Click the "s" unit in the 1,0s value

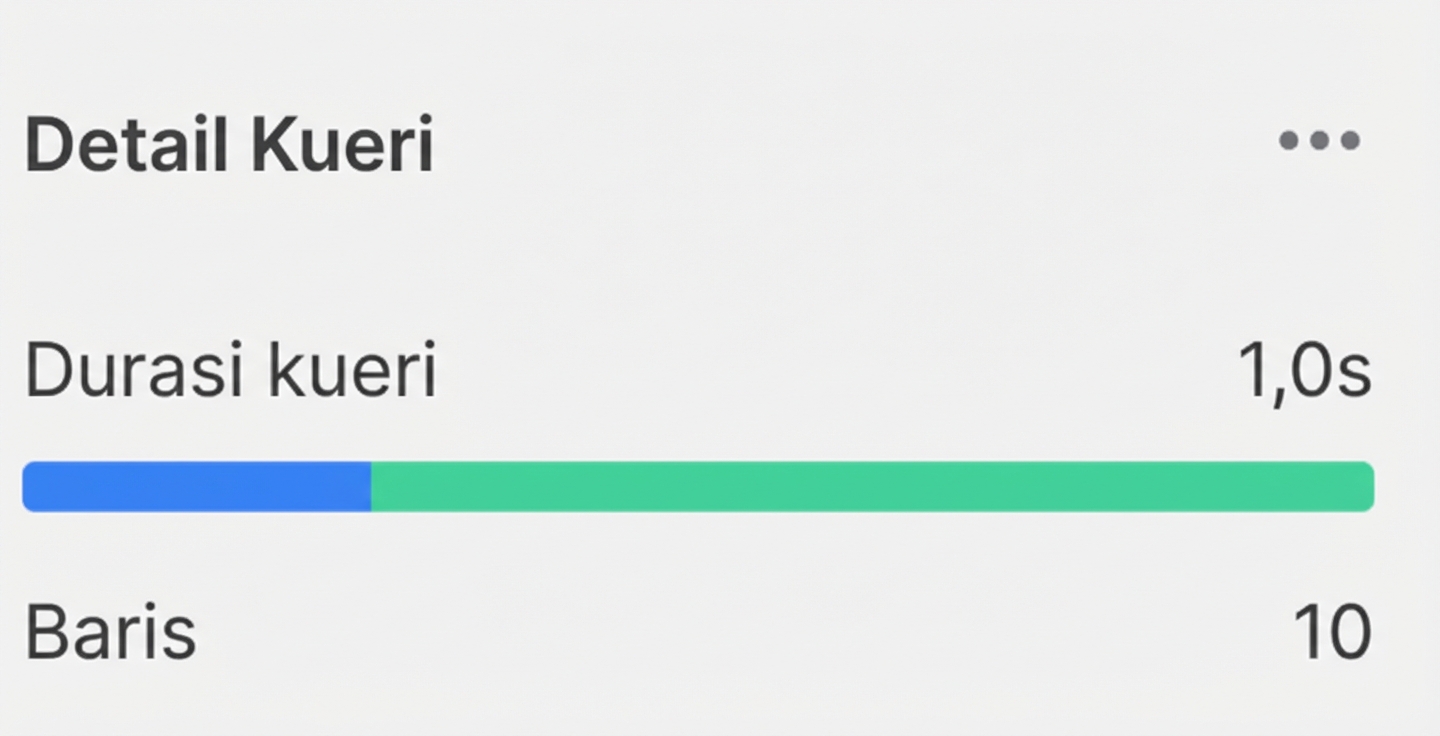tap(1354, 376)
